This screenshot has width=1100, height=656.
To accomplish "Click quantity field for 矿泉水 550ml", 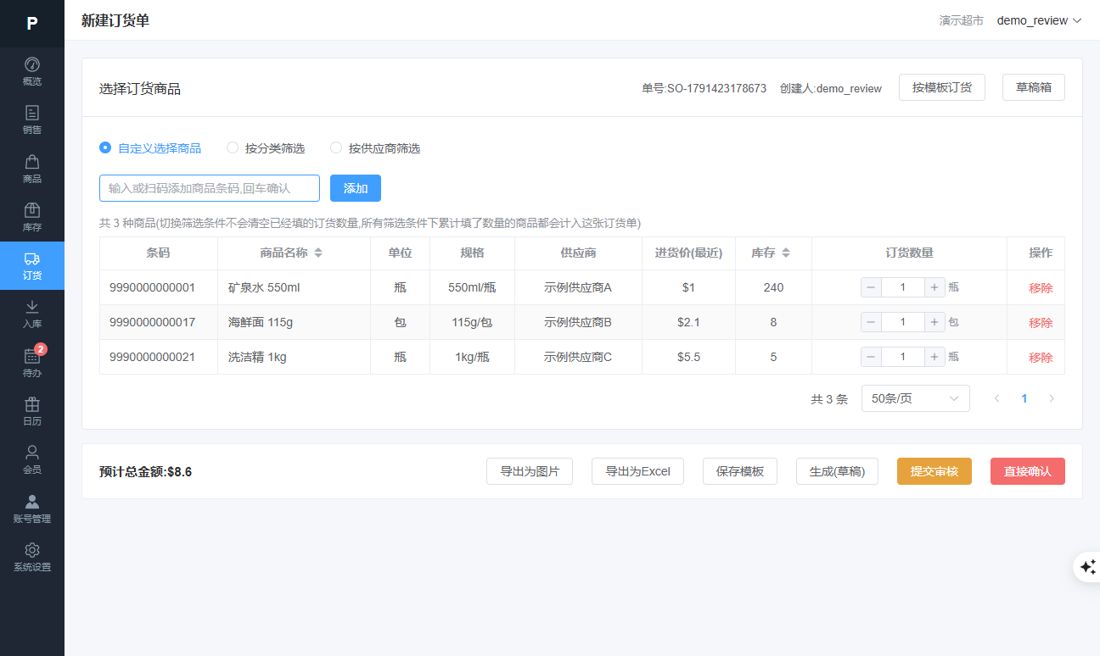I will [x=903, y=287].
